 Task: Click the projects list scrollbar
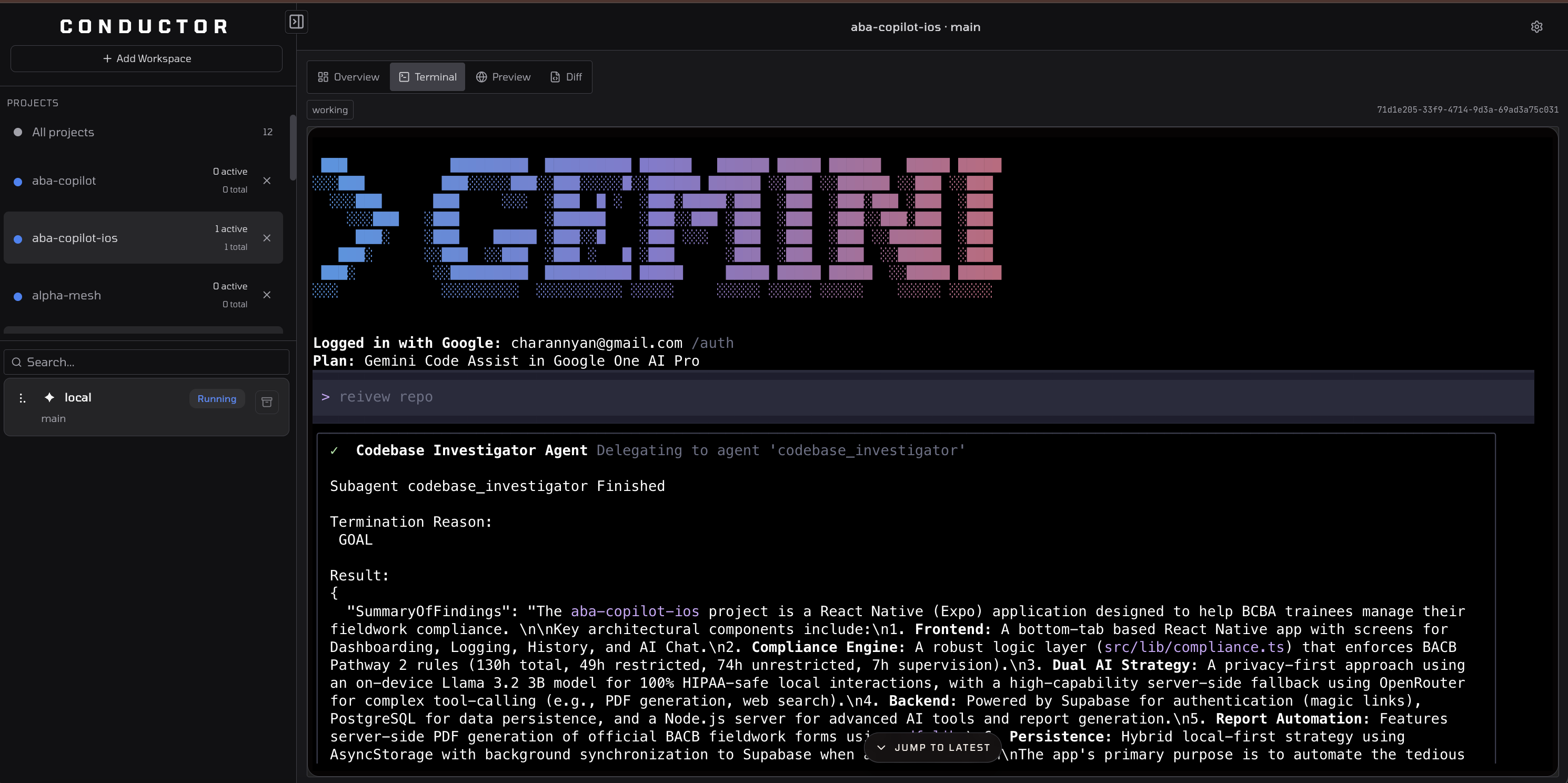tap(293, 147)
